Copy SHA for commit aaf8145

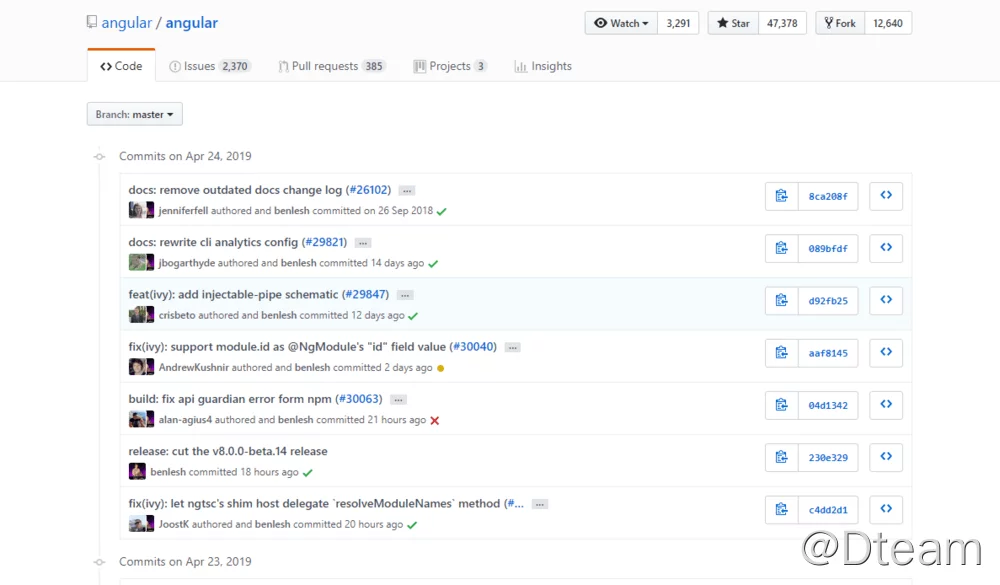(x=781, y=353)
